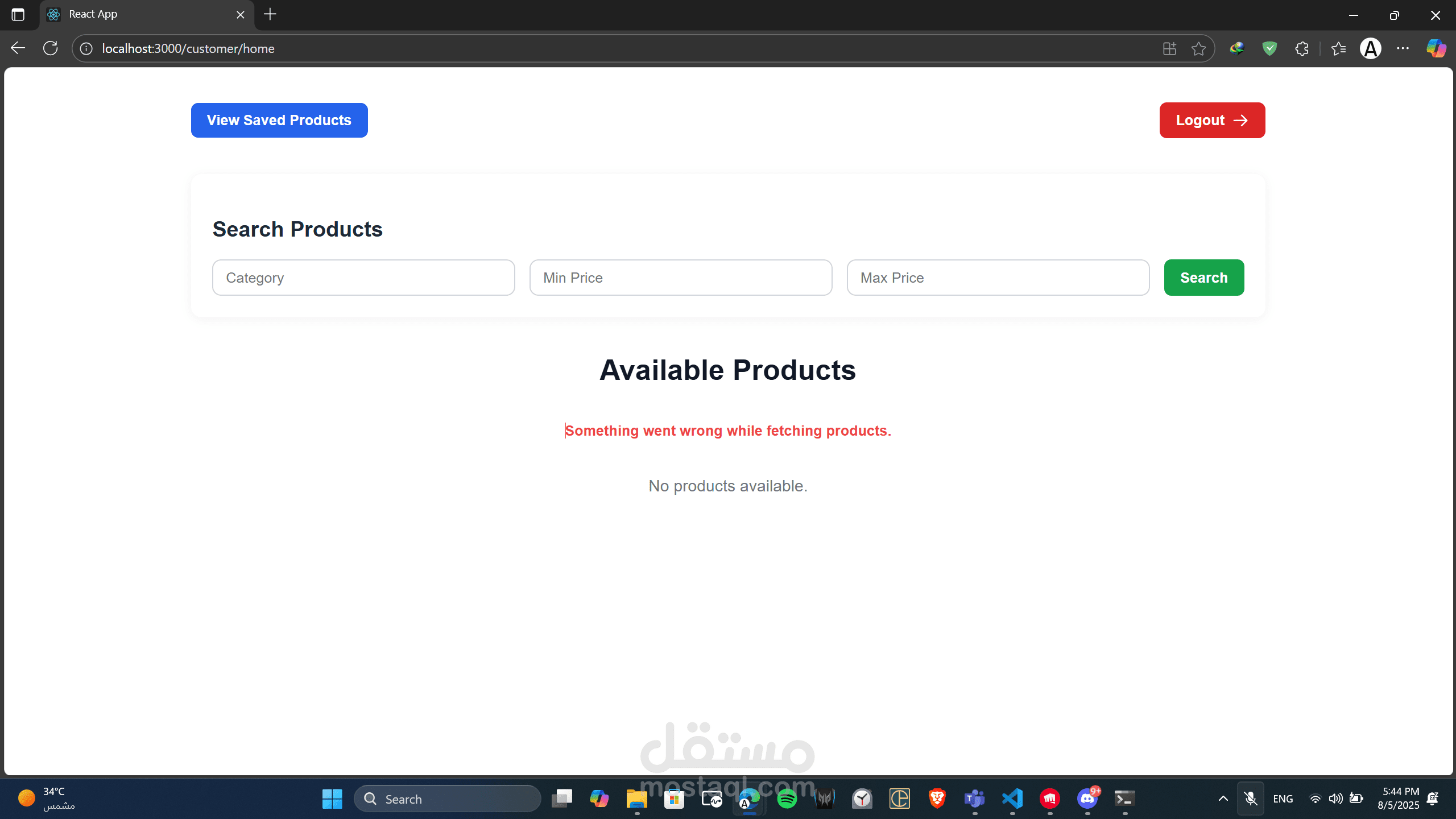
Task: Open the weather widget 34°C
Action: click(x=47, y=799)
